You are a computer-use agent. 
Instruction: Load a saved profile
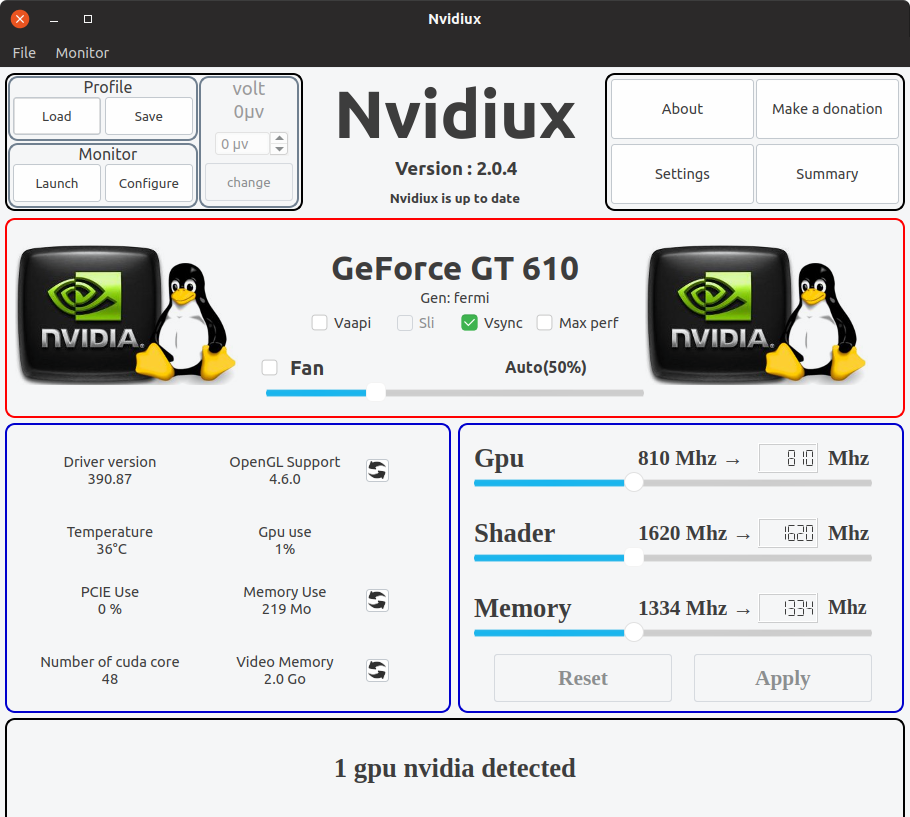(57, 116)
